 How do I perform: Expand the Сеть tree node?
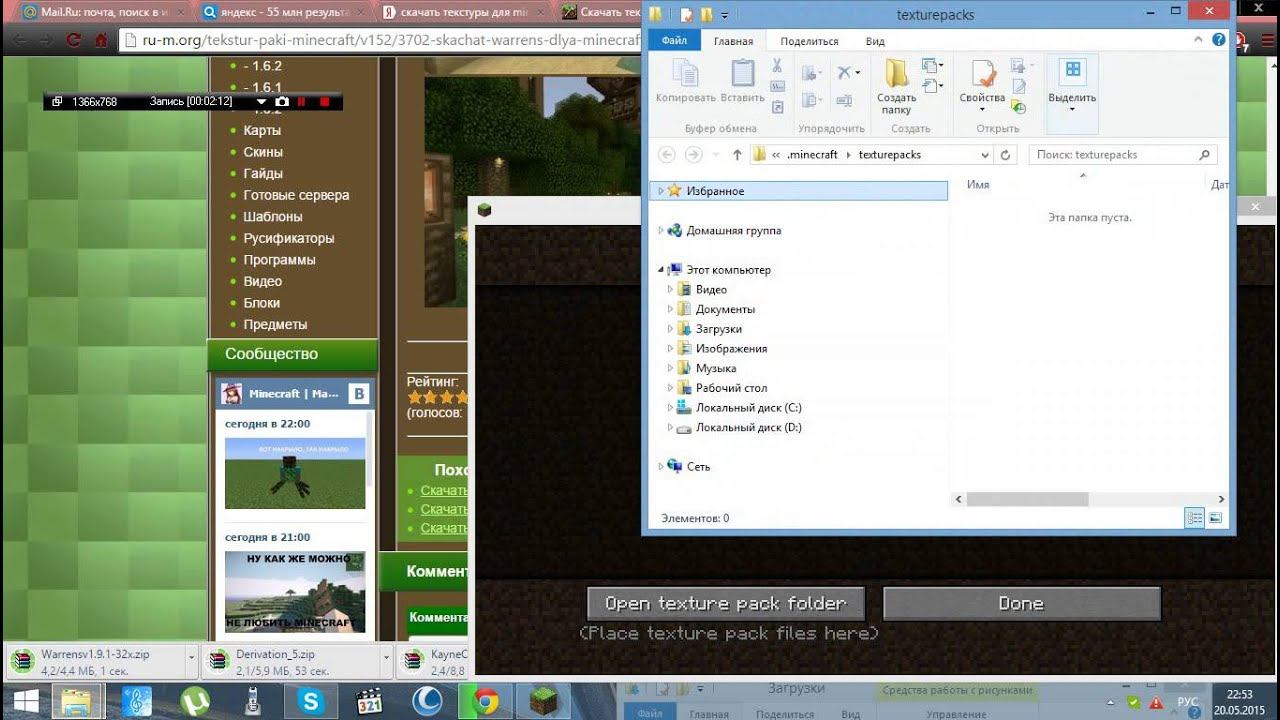[660, 467]
